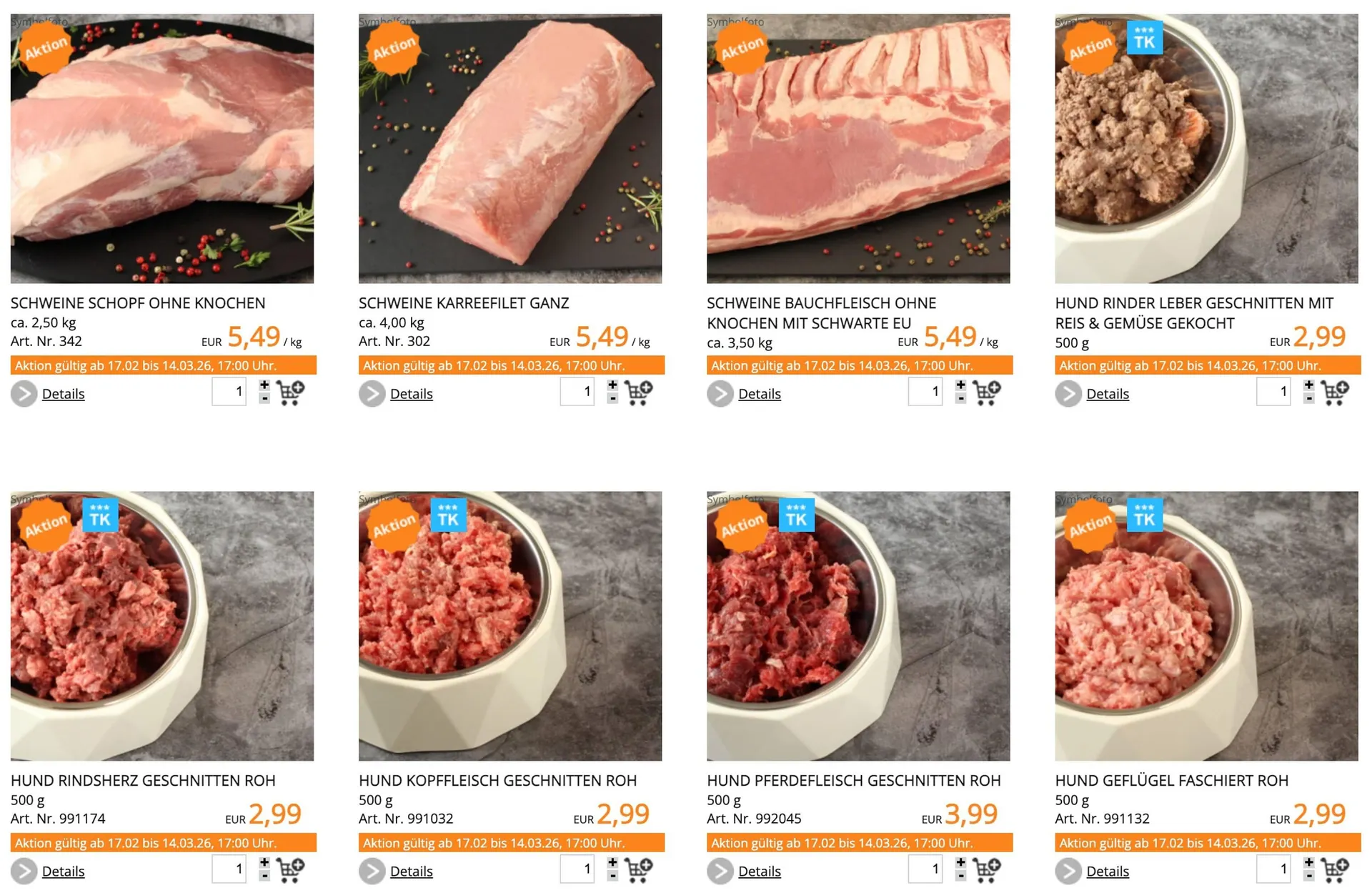Screen dimensions: 1372x893
Task: Add Hund Kopffleisch Geschnitten to cart
Action: coord(638,869)
